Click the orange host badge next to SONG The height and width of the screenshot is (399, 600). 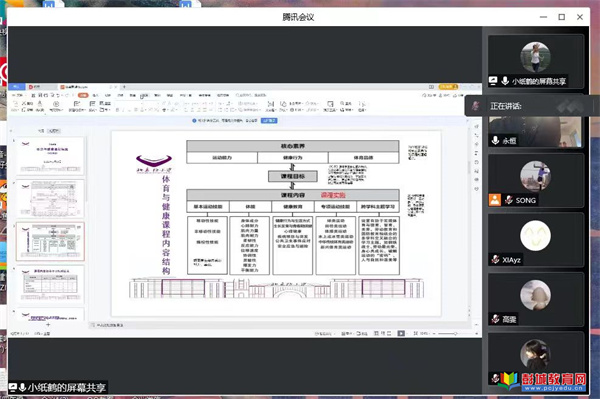coord(494,200)
